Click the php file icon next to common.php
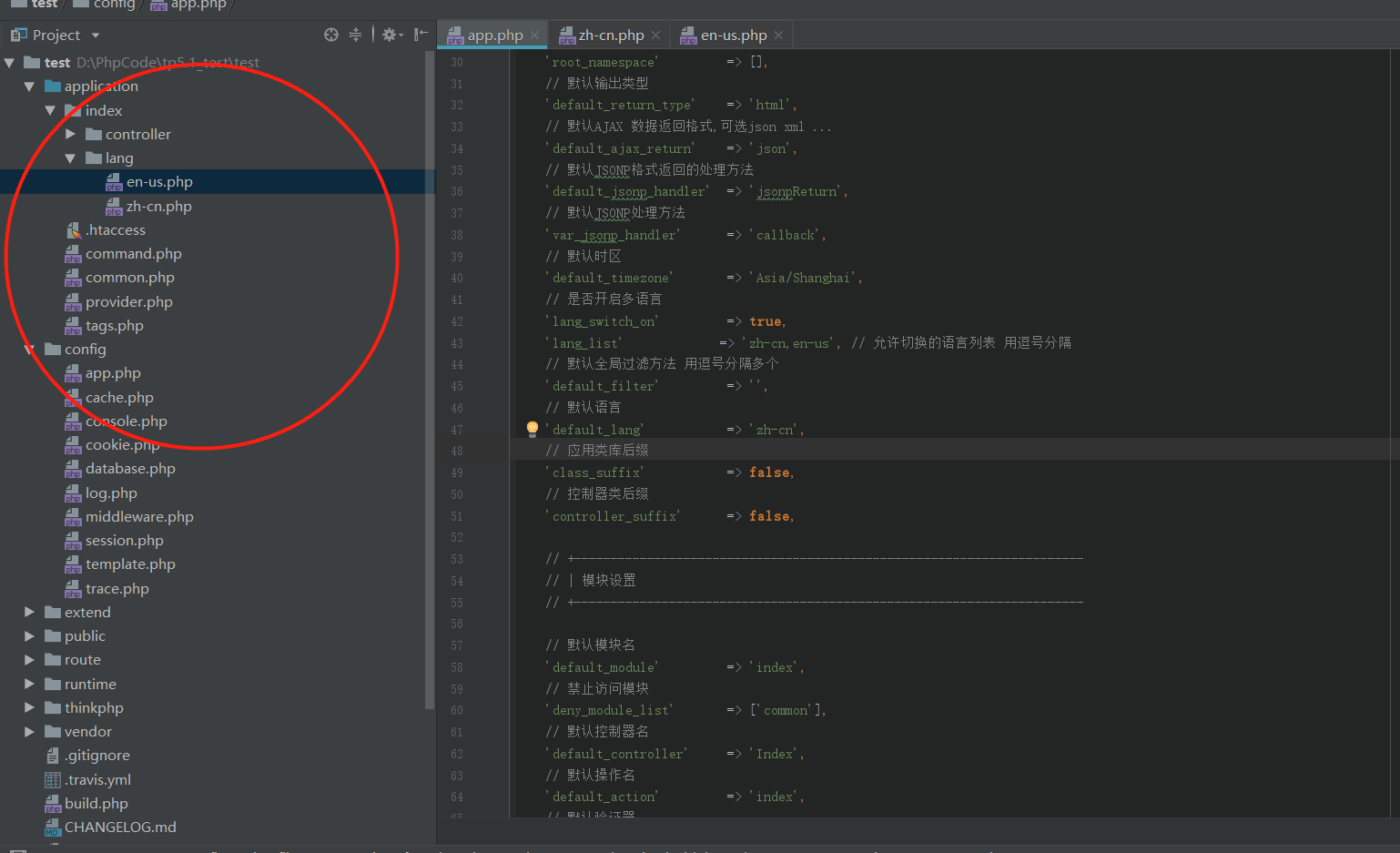The height and width of the screenshot is (853, 1400). click(73, 278)
